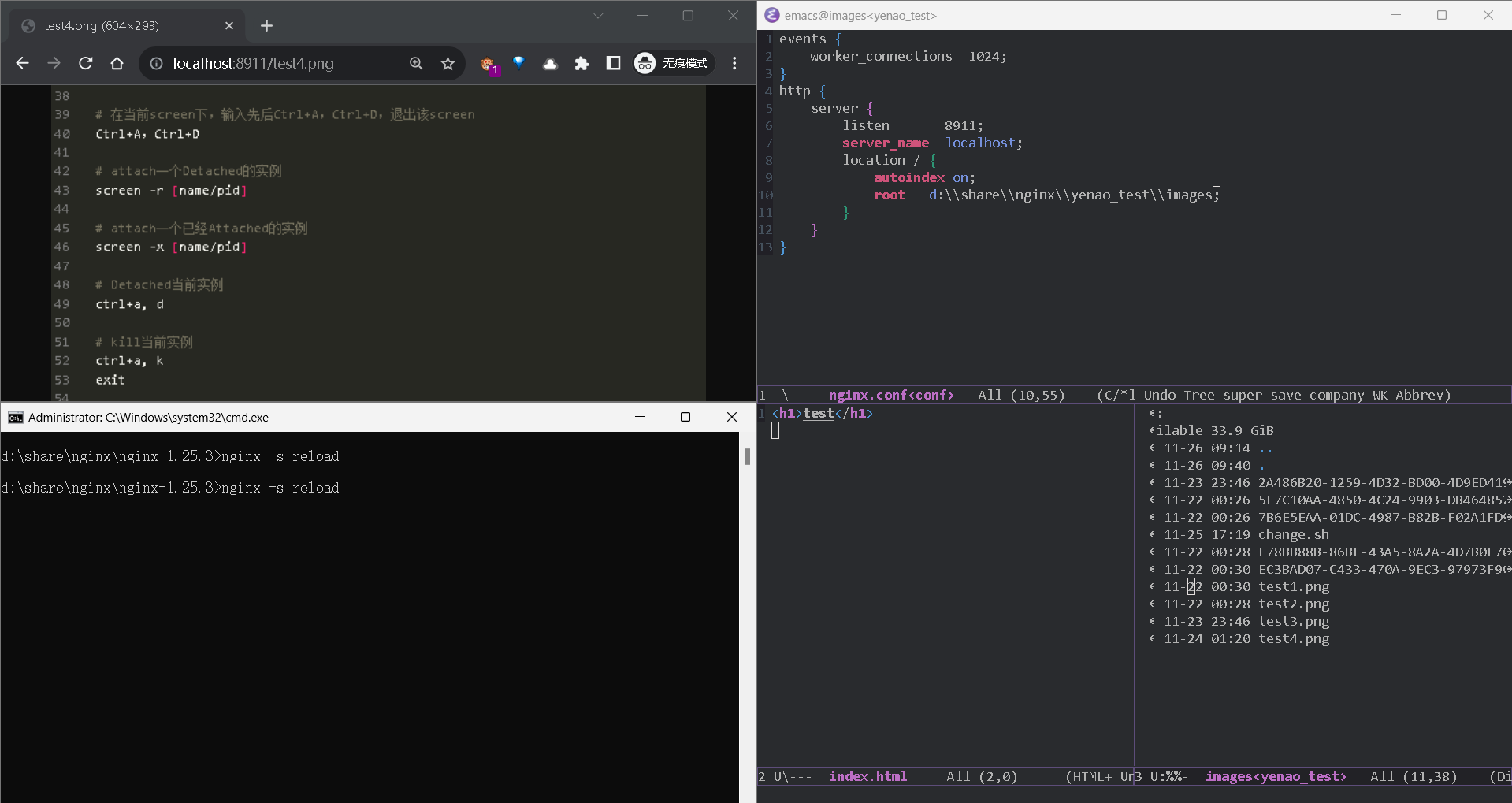The height and width of the screenshot is (803, 1512).
Task: Open test3.png in dired listing
Action: click(x=1294, y=621)
